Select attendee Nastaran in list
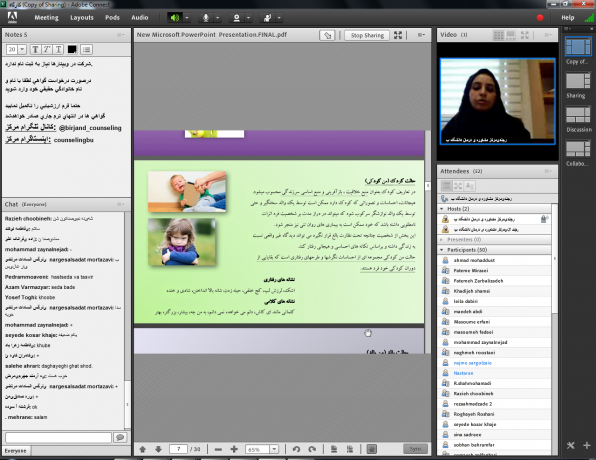596x460 pixels. [x=494, y=373]
